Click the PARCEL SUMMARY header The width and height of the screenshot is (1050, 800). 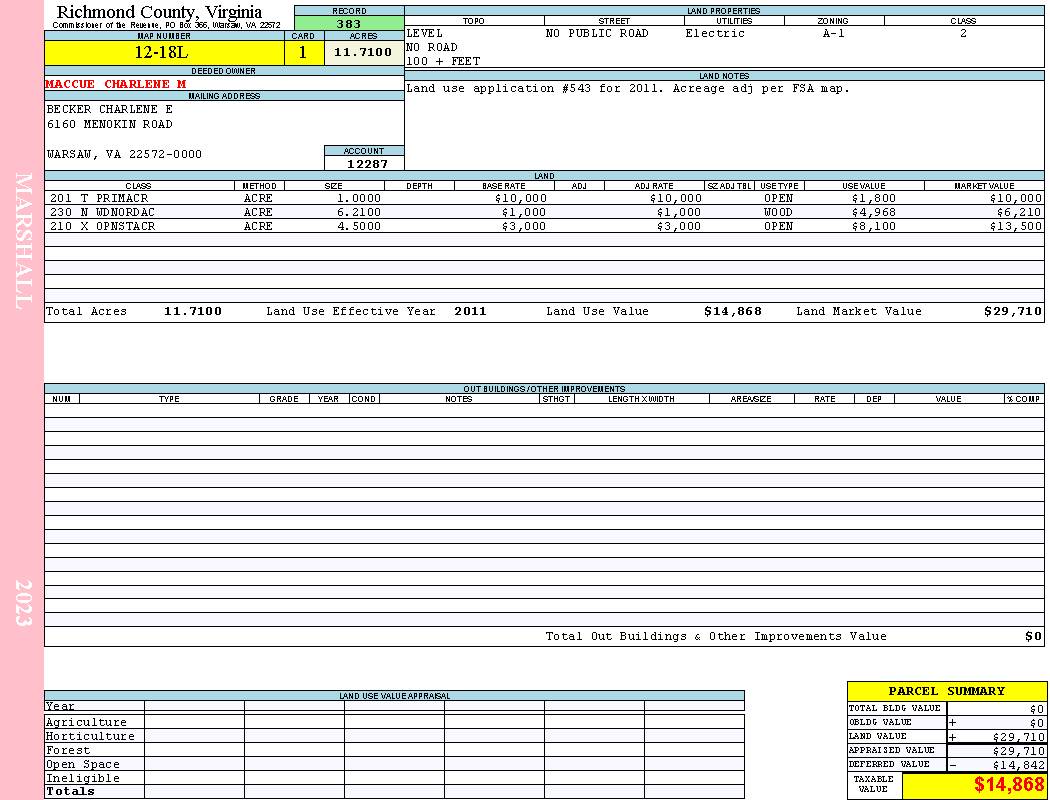point(947,691)
